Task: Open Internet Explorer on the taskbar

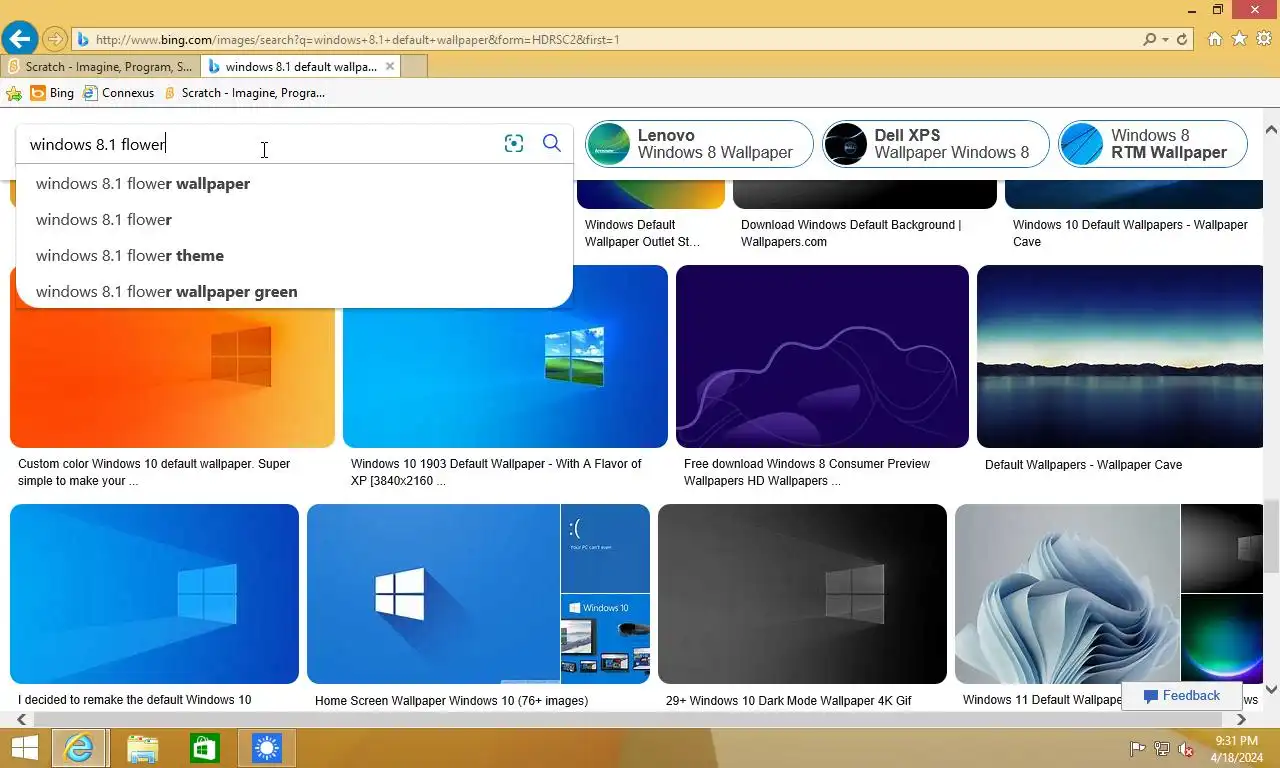Action: (78, 748)
